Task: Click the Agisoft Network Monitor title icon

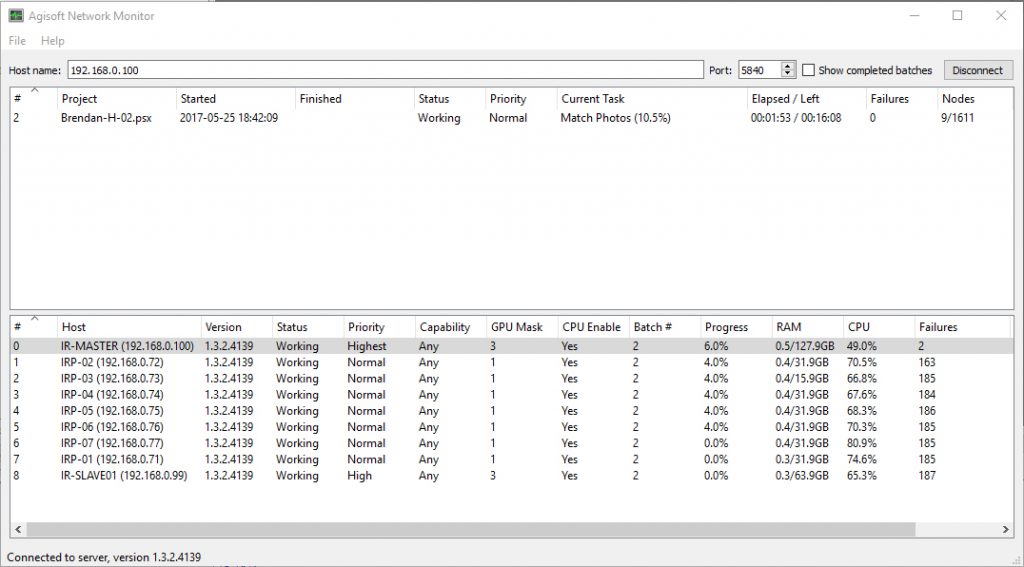Action: [16, 16]
